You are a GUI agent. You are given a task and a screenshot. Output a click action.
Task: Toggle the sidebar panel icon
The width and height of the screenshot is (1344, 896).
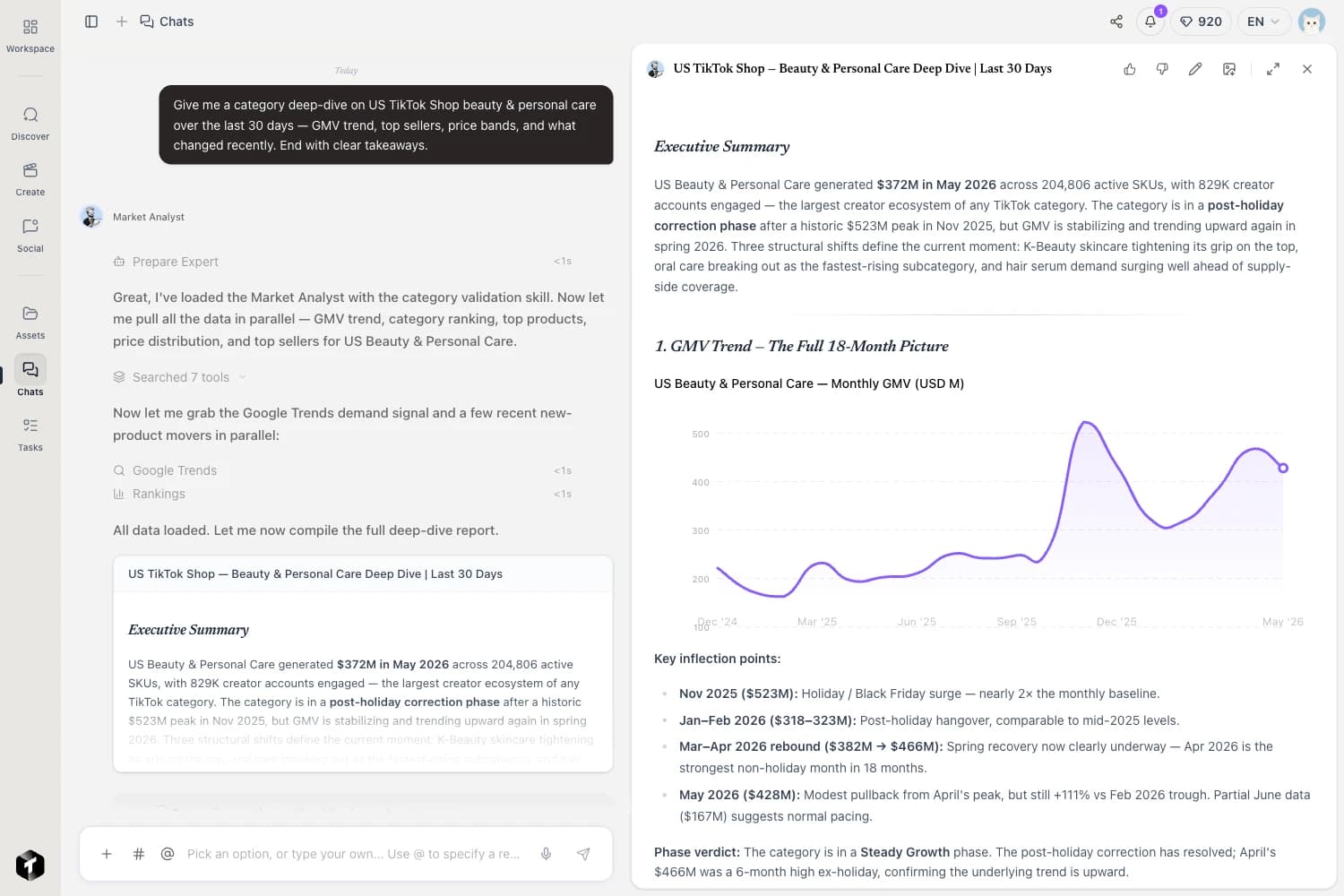point(91,22)
